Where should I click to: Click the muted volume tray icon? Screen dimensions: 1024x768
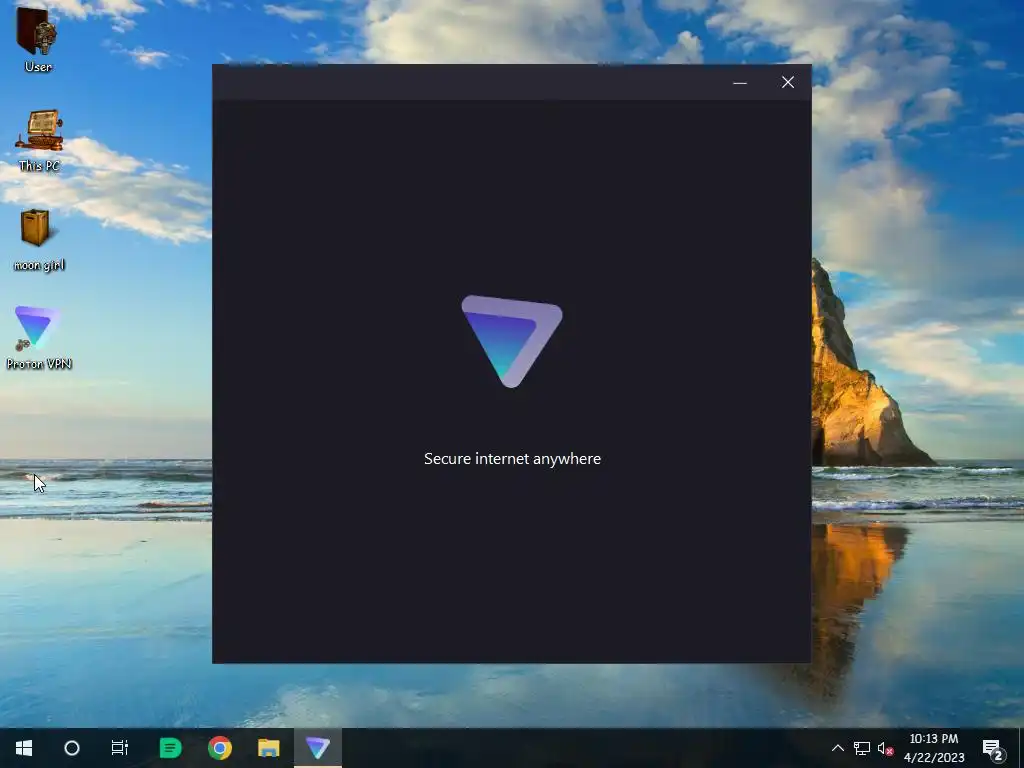[x=885, y=748]
